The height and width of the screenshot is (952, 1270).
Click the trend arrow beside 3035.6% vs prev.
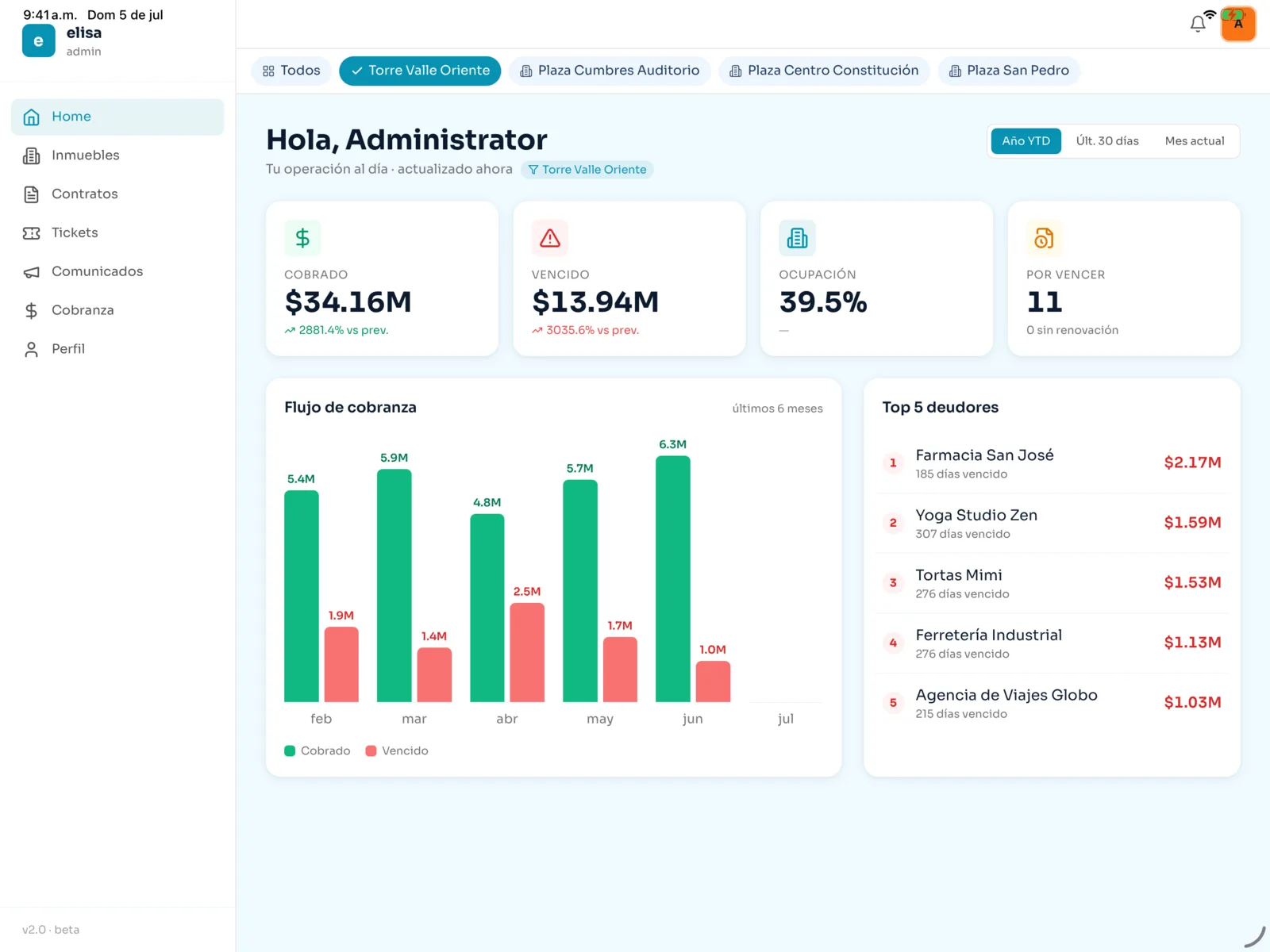(x=537, y=331)
